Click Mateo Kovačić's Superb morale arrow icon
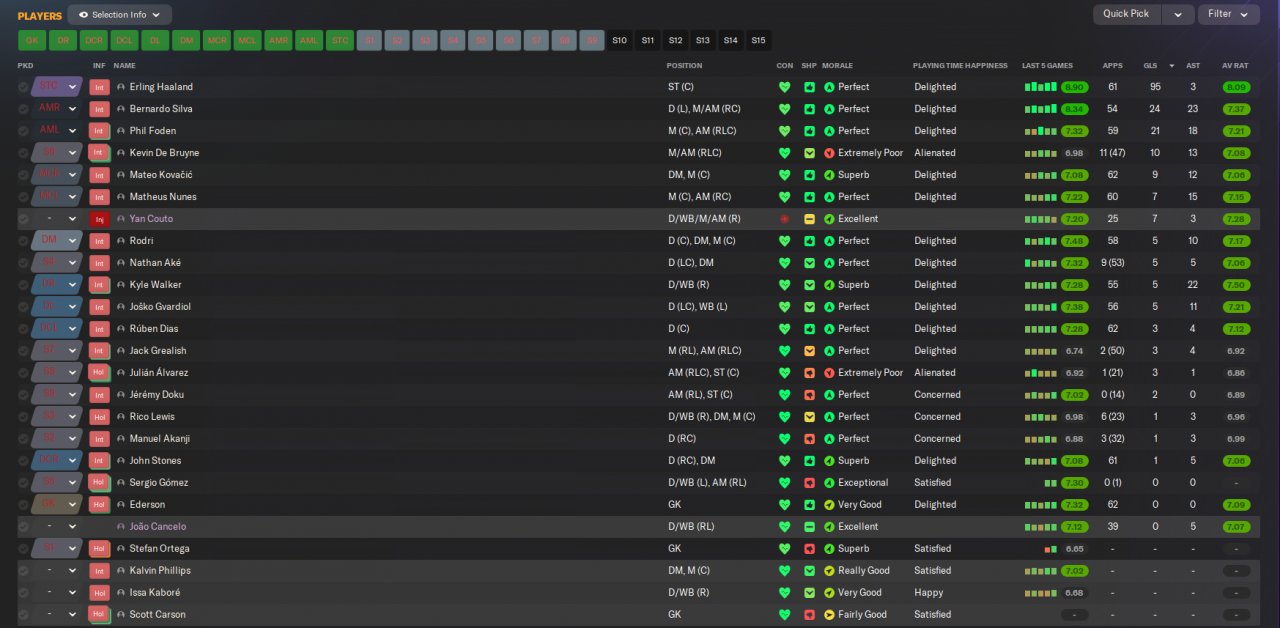Image resolution: width=1280 pixels, height=628 pixels. [829, 175]
